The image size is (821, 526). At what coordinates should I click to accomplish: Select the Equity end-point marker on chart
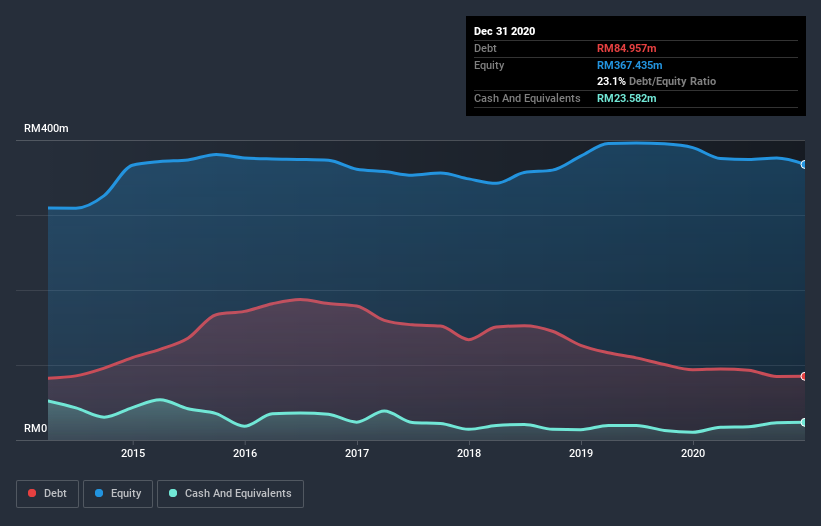(804, 164)
